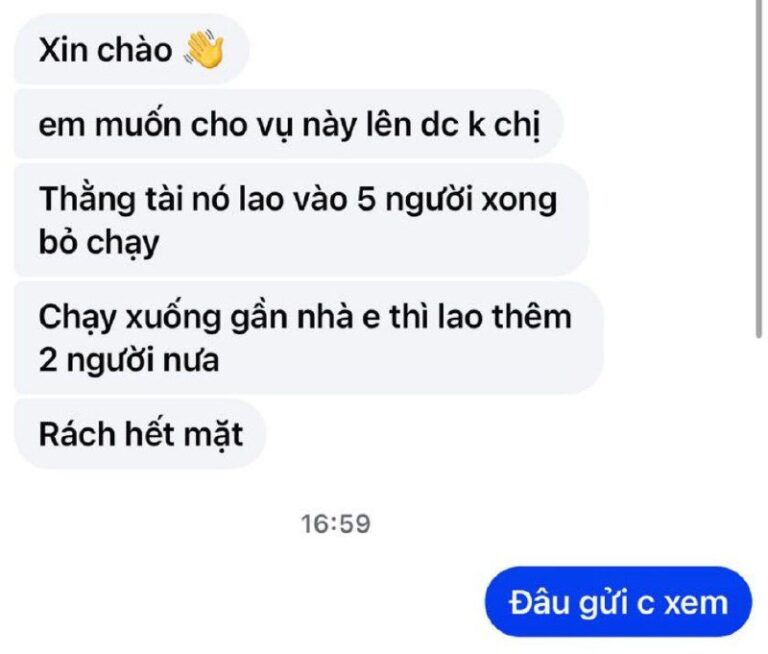Click the word "Thằng" in the third message
The height and width of the screenshot is (654, 768).
[87, 200]
